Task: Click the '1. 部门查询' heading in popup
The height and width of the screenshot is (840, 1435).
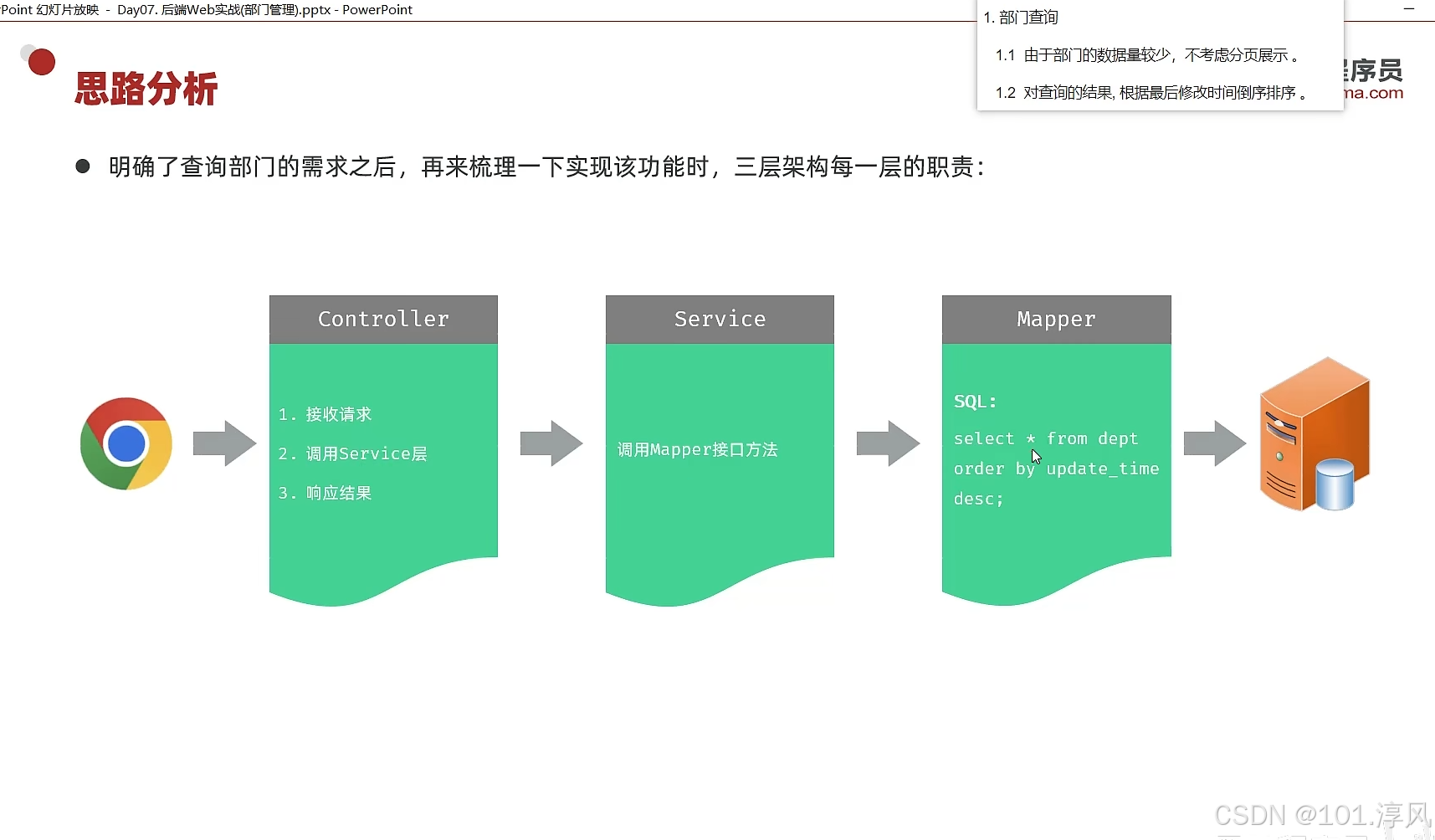Action: (x=1021, y=18)
